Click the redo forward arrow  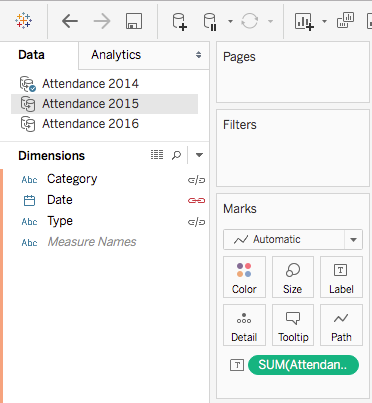tap(102, 21)
